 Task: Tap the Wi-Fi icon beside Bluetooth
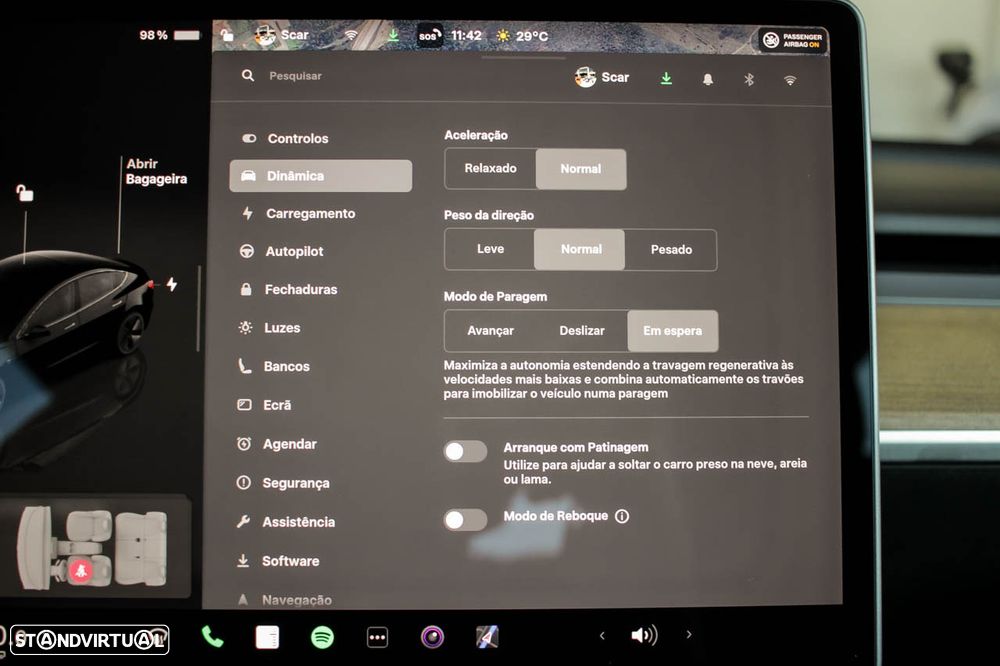(790, 80)
